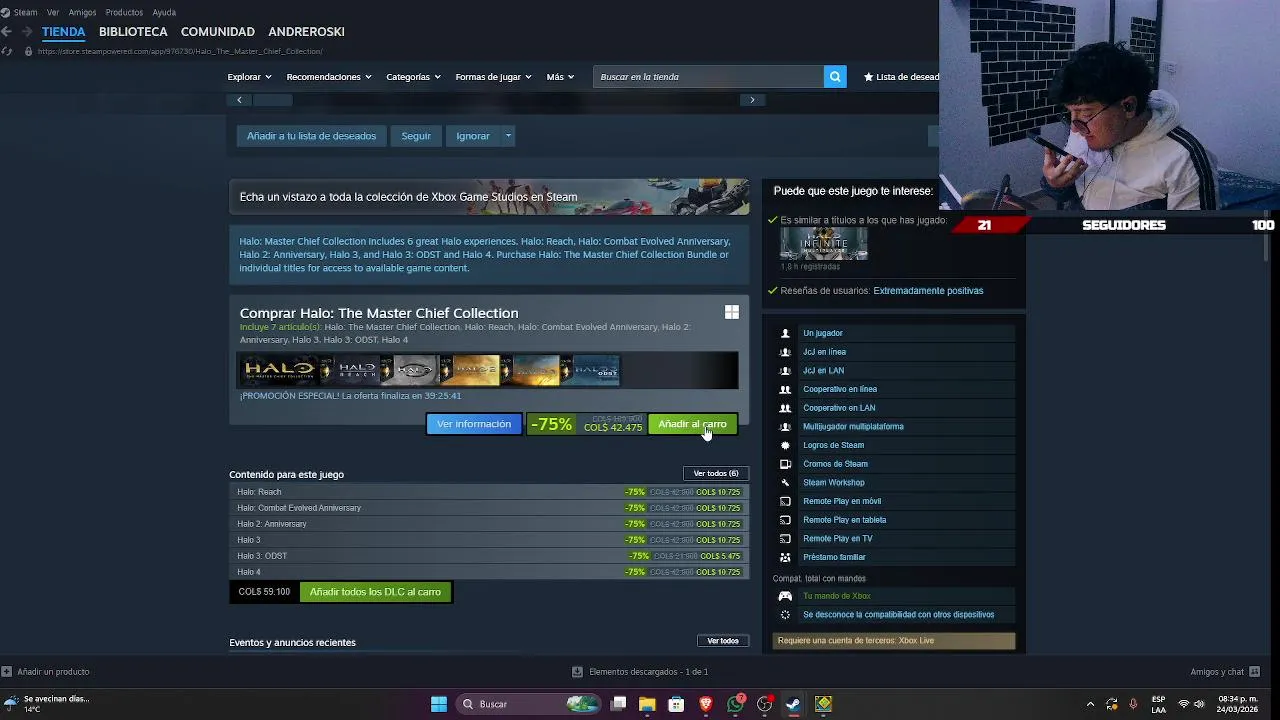Click the previous arrow on the thumbnail strip
1280x720 pixels.
[239, 100]
